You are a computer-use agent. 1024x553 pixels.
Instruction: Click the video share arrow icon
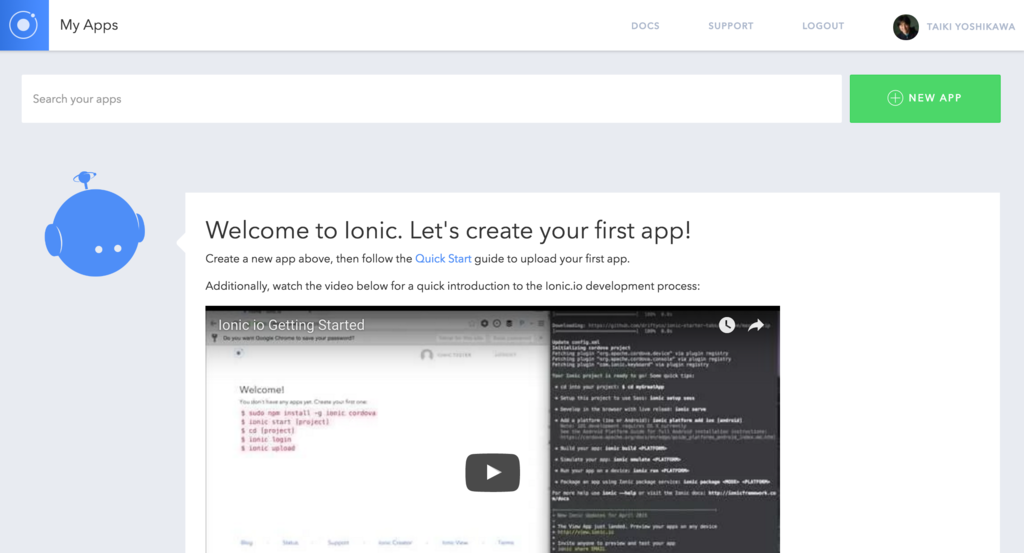click(756, 324)
